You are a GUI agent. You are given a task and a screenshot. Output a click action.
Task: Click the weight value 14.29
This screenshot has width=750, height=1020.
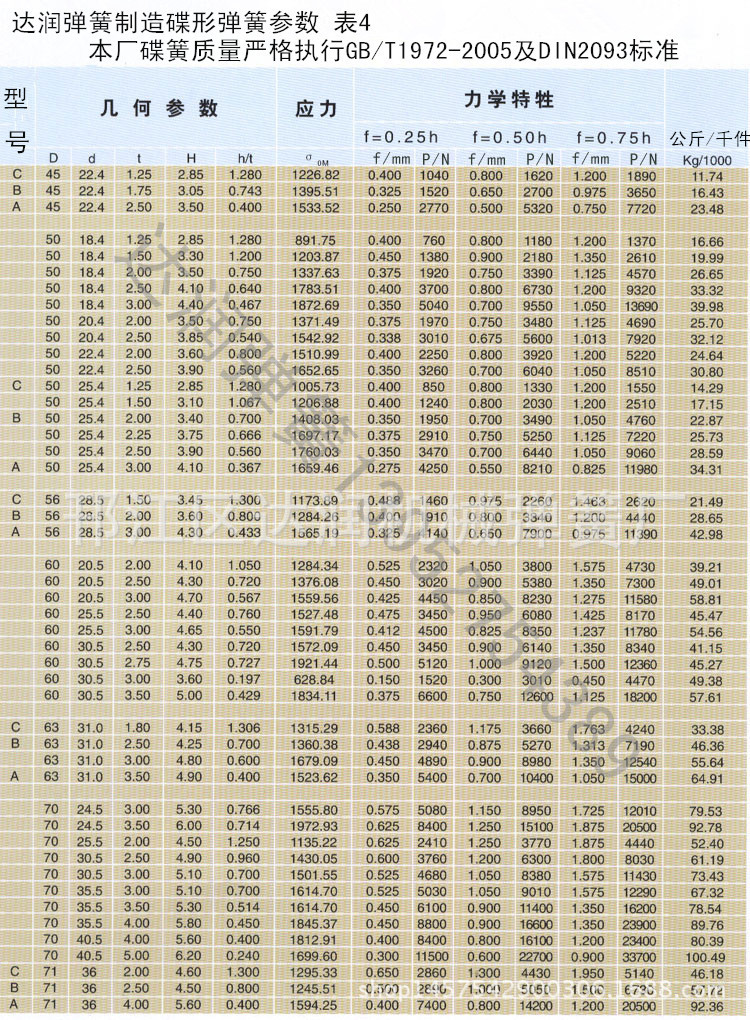click(x=707, y=388)
